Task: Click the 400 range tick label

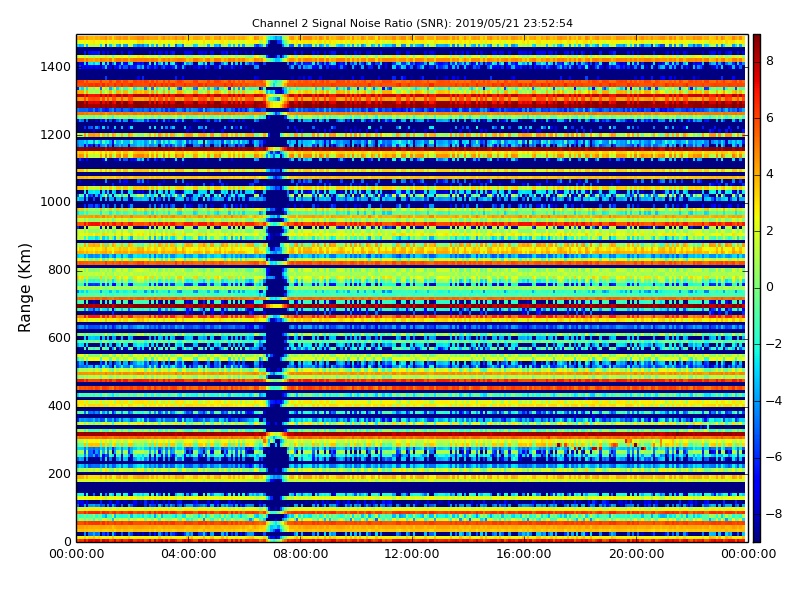Action: click(59, 406)
